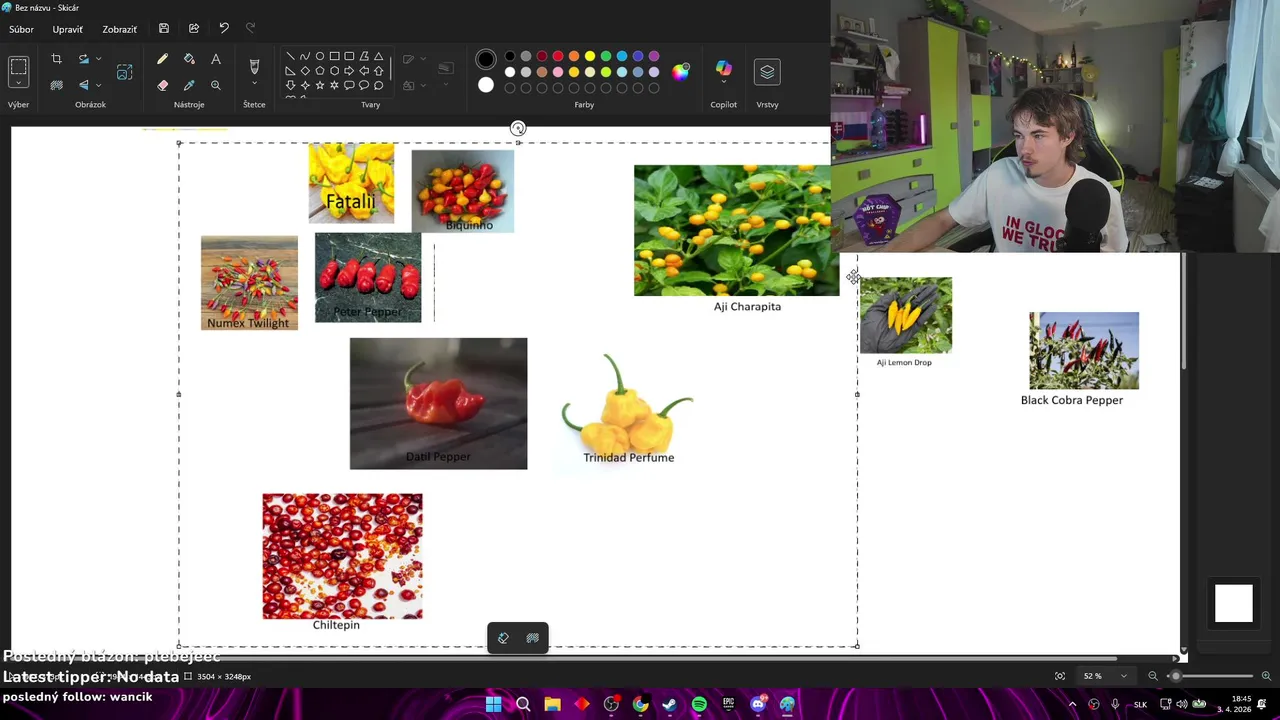
Task: Click the floating toolbar background removal icon
Action: 533,638
